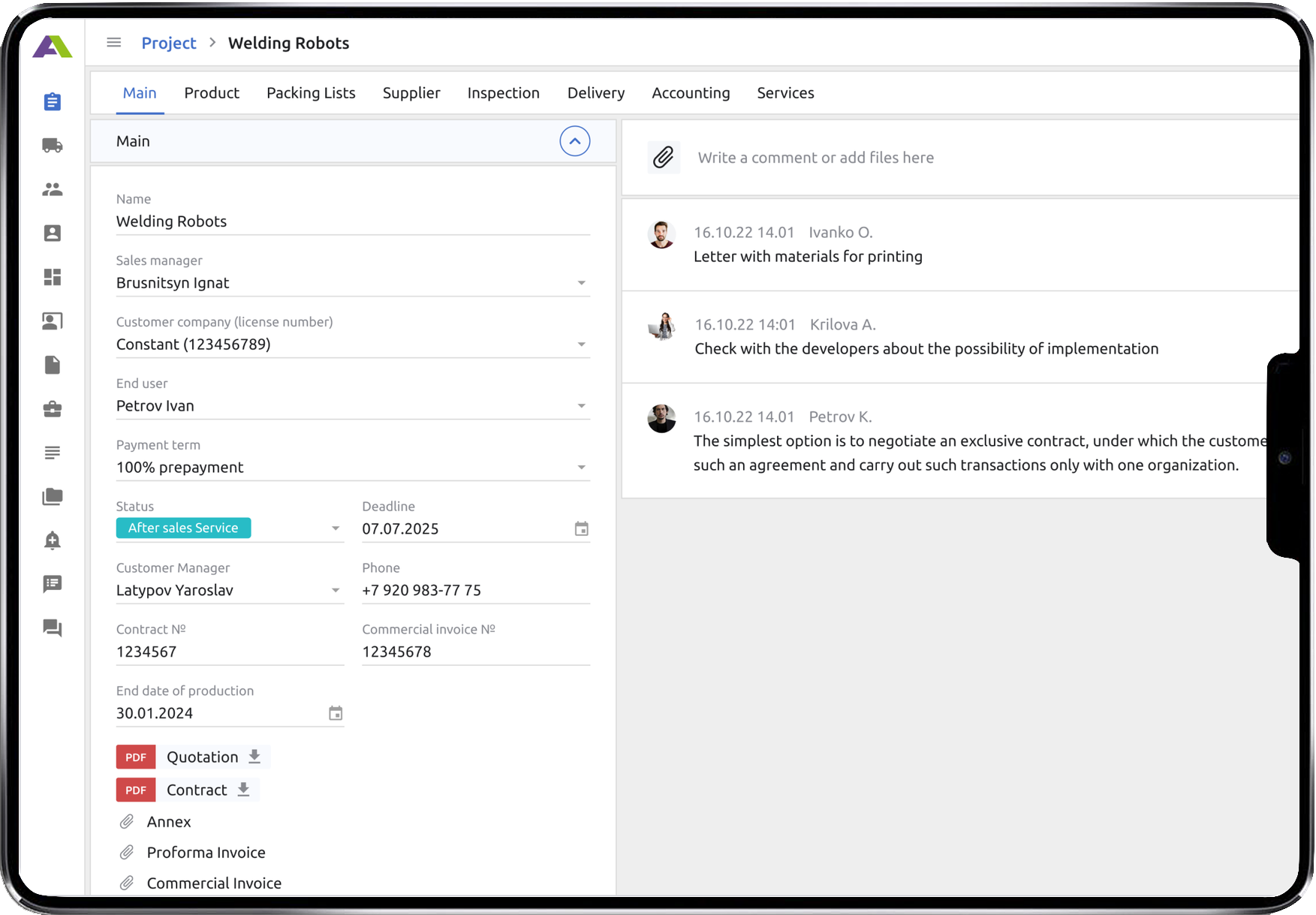Open the Status dropdown showing After sales Service
The width and height of the screenshot is (1316, 915).
335,528
